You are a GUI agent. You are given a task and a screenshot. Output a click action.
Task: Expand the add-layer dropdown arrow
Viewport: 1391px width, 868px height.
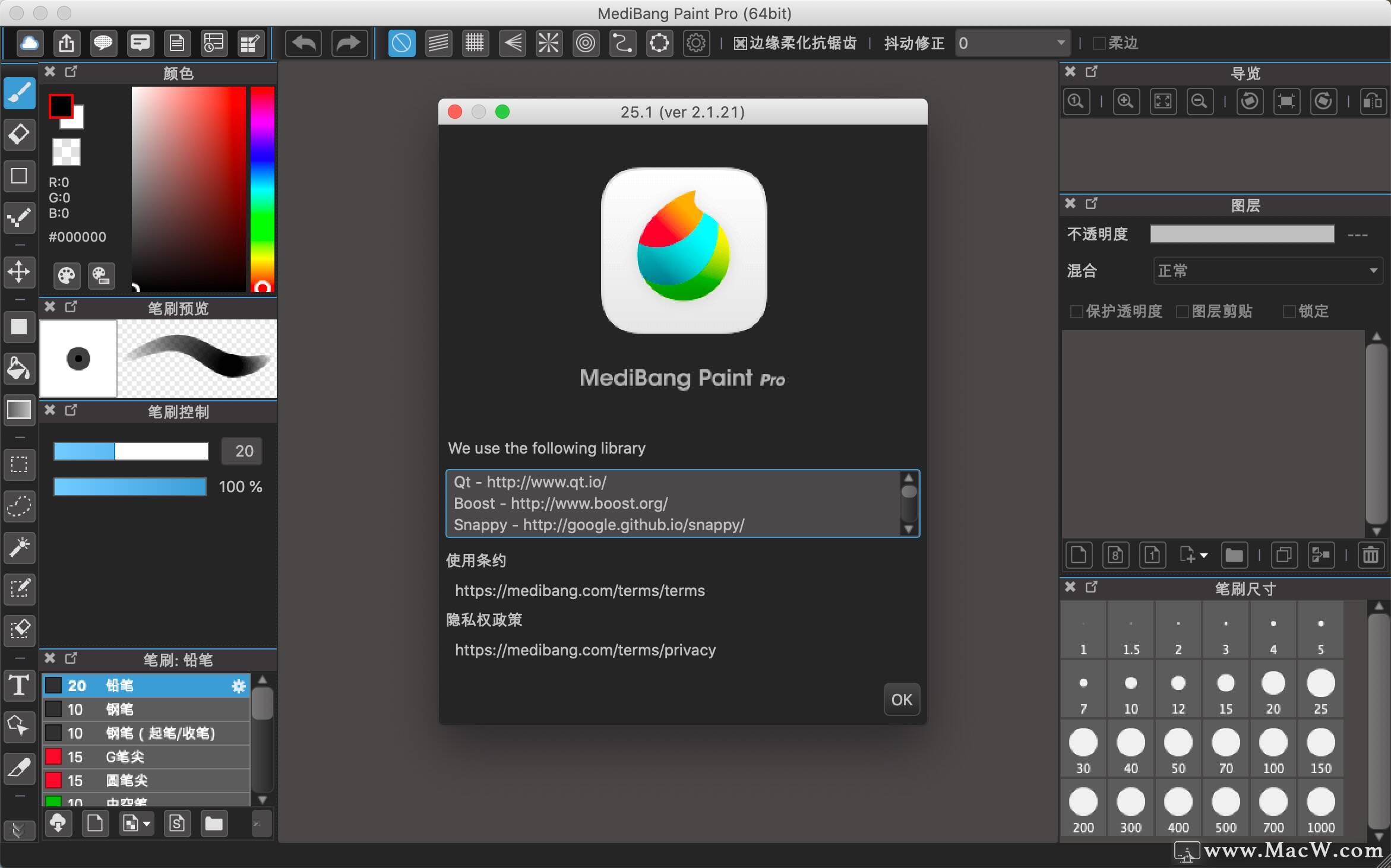coord(1204,556)
